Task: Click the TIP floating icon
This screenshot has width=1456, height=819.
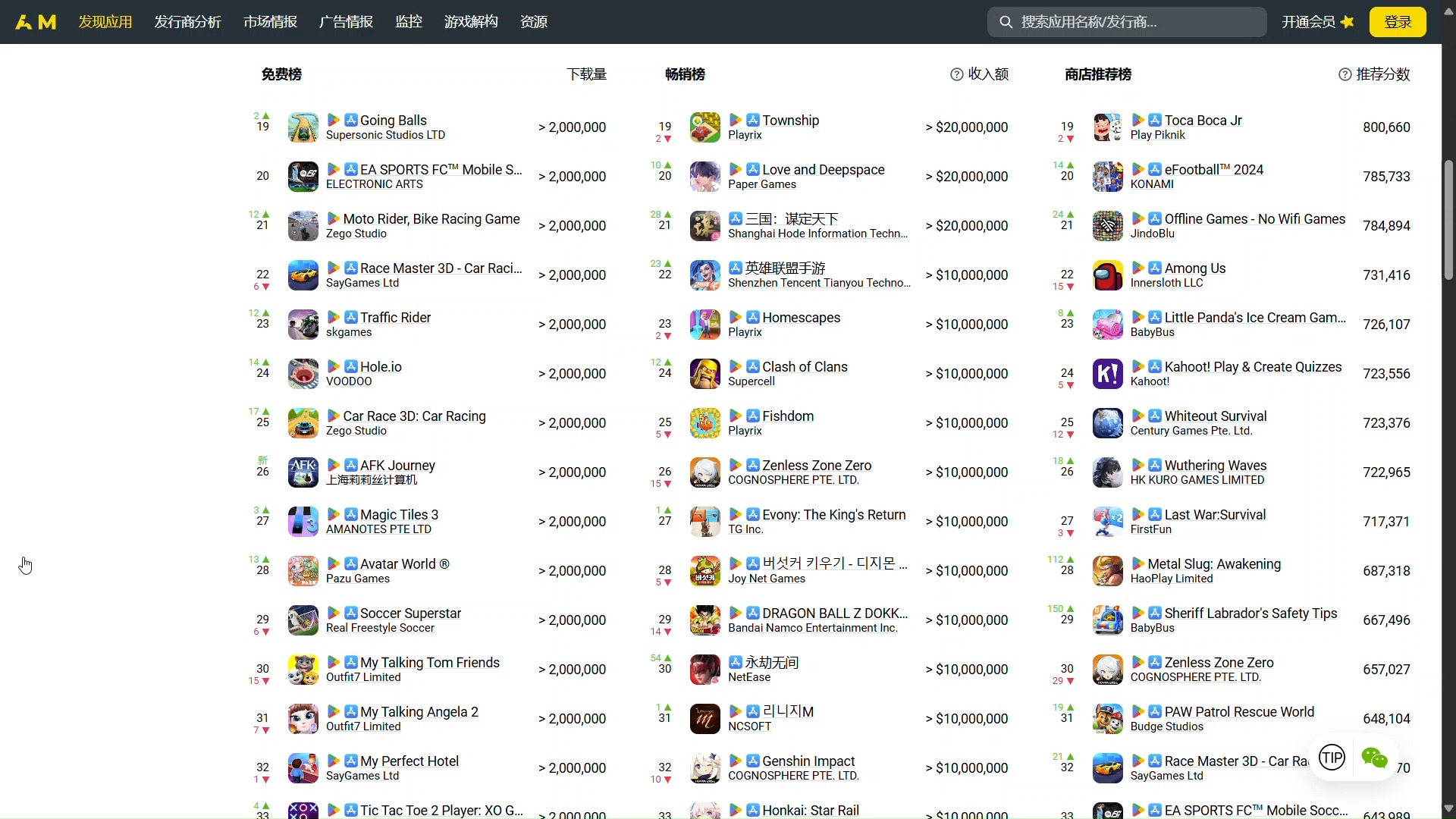Action: [1332, 757]
